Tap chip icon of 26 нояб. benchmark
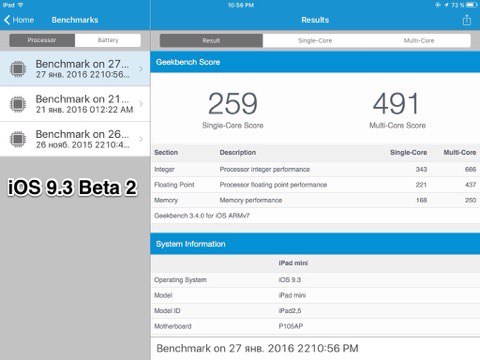The width and height of the screenshot is (480, 360). (x=18, y=139)
